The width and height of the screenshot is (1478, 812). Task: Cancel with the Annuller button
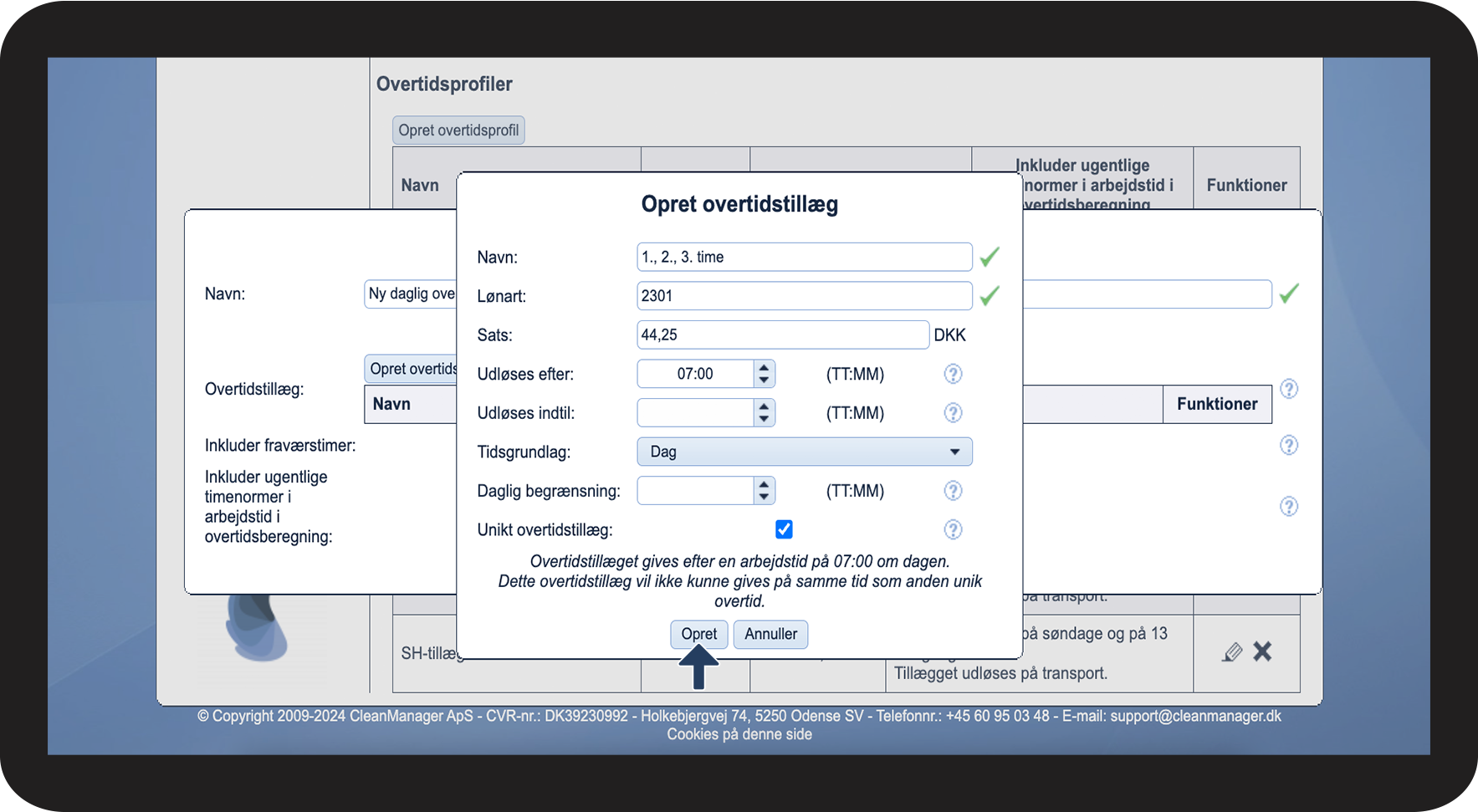pyautogui.click(x=770, y=634)
